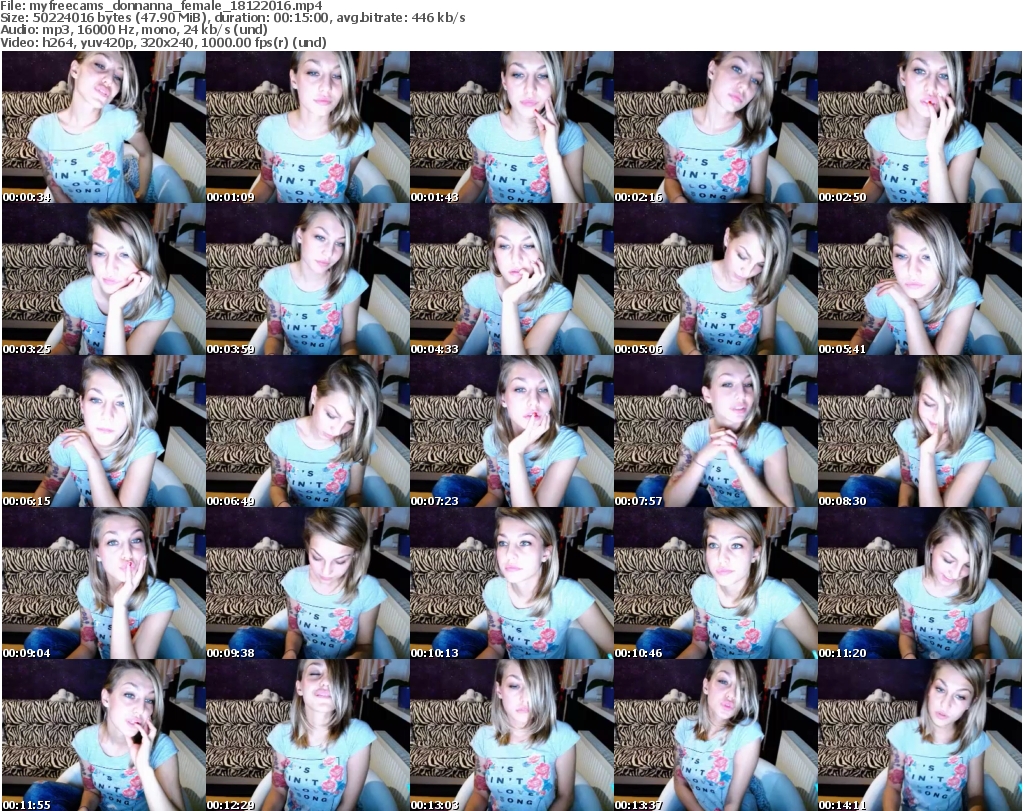Viewport: 1024px width, 811px height.
Task: Pick the frame timestamped 00:06:49
Action: coord(308,432)
